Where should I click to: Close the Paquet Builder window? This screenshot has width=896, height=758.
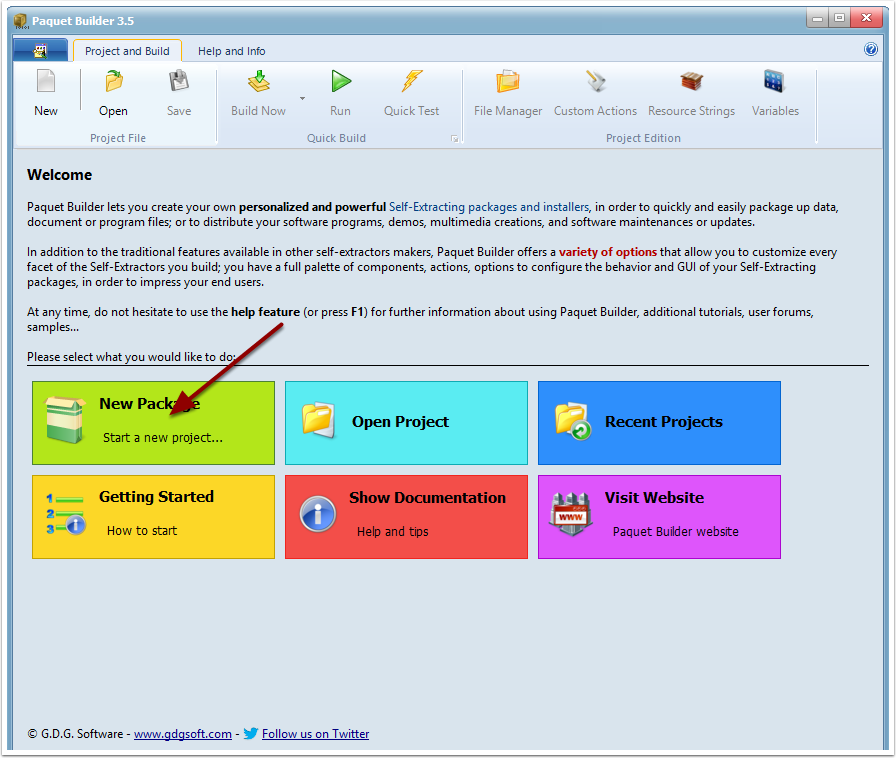(866, 18)
